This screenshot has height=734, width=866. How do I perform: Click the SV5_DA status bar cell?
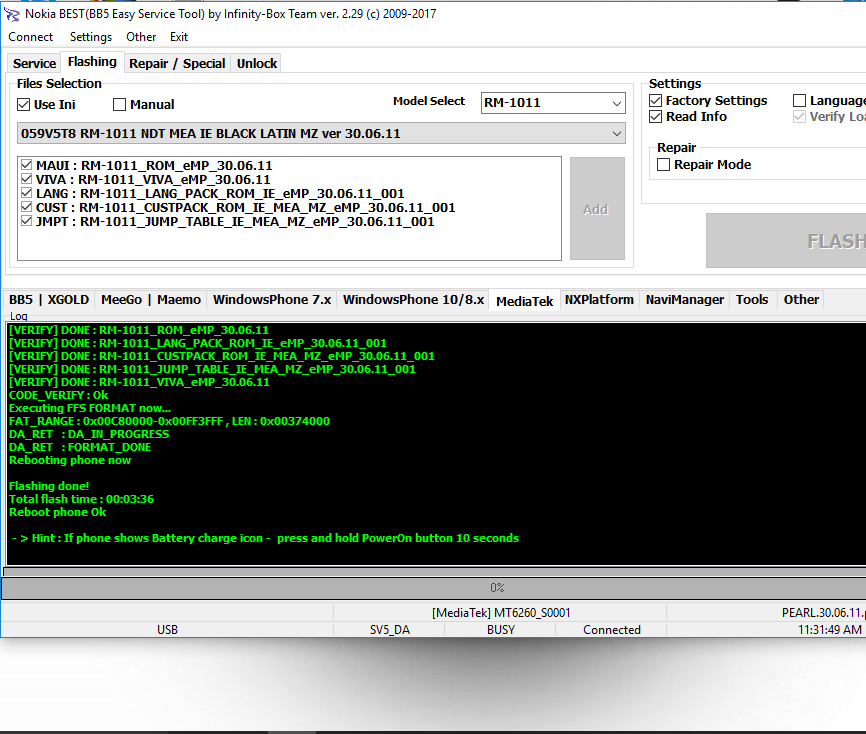pos(389,630)
